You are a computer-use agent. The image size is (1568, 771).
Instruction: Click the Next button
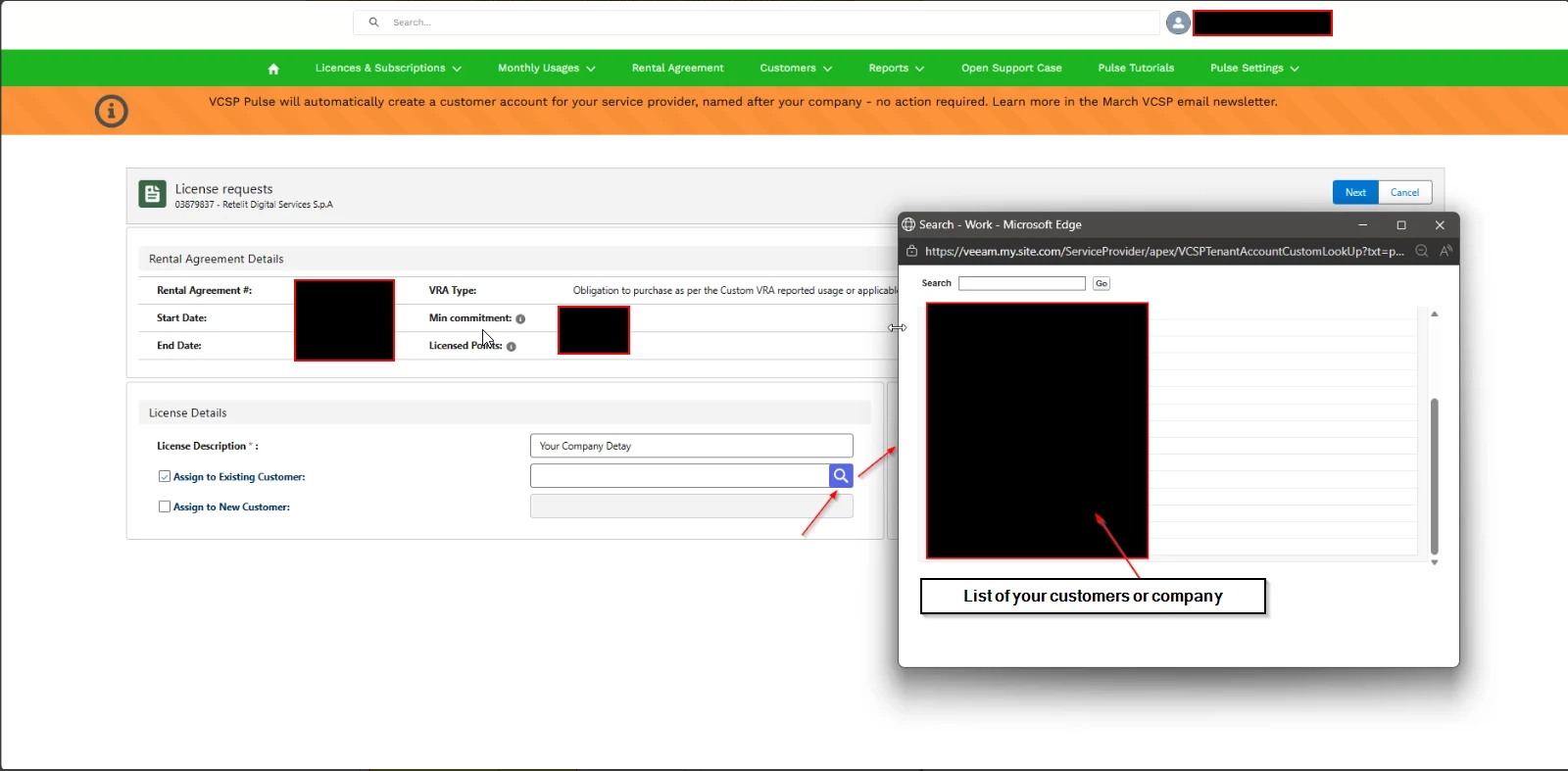1355,193
